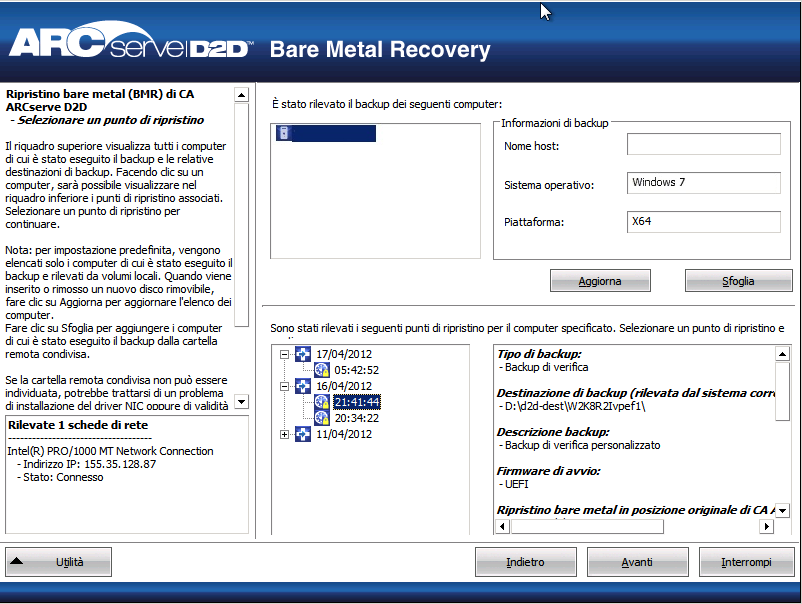
Task: Click the Aggiorna button
Action: (600, 281)
